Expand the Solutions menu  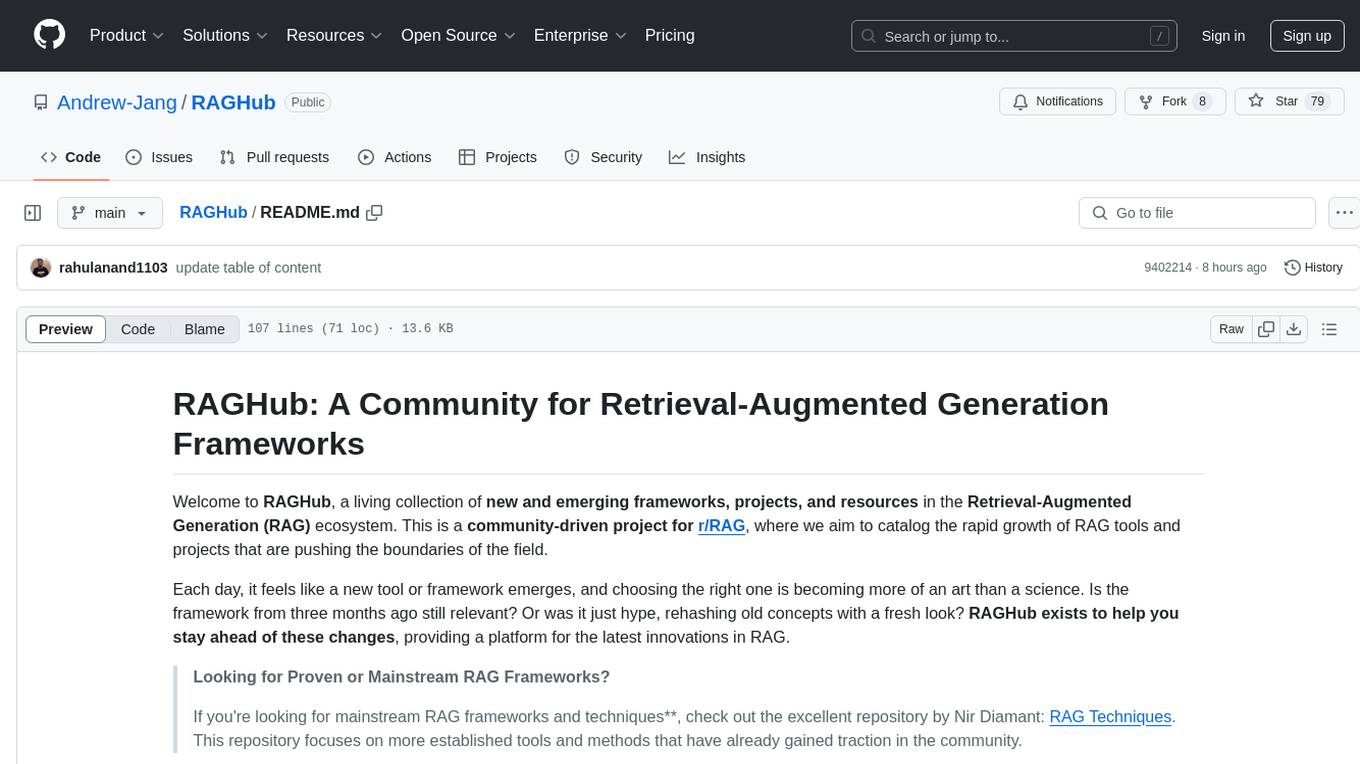(225, 35)
